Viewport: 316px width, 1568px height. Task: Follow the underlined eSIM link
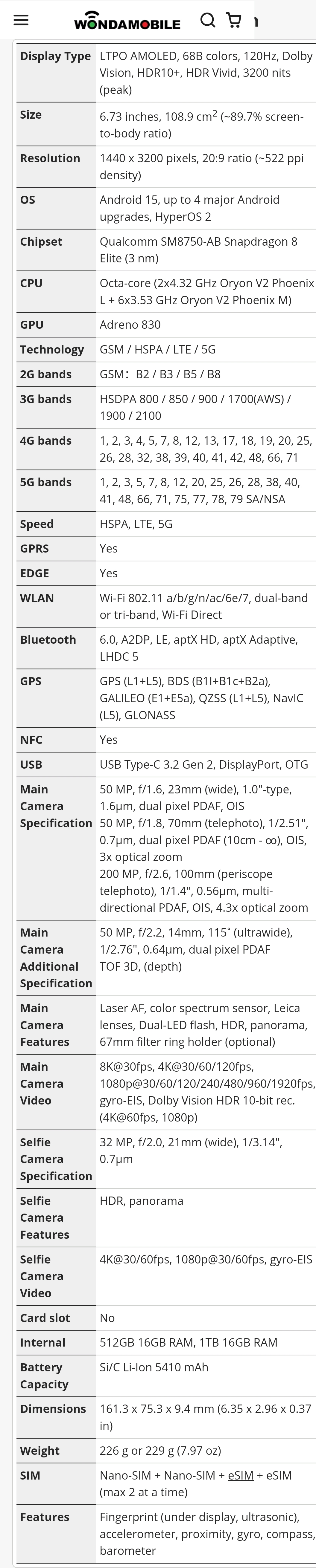240,1475
